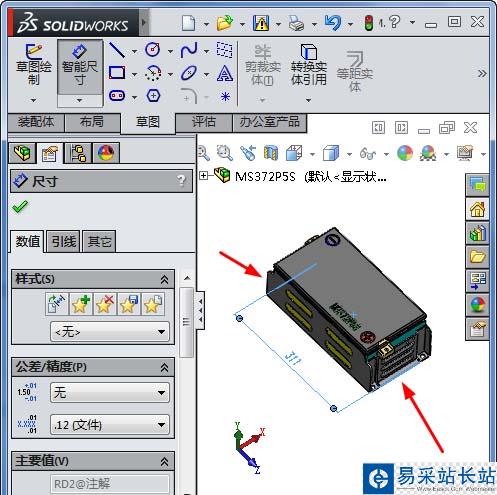Viewport: 497px width, 495px height.
Task: Click Zoom to Fit magnifier icon
Action: (x=203, y=153)
